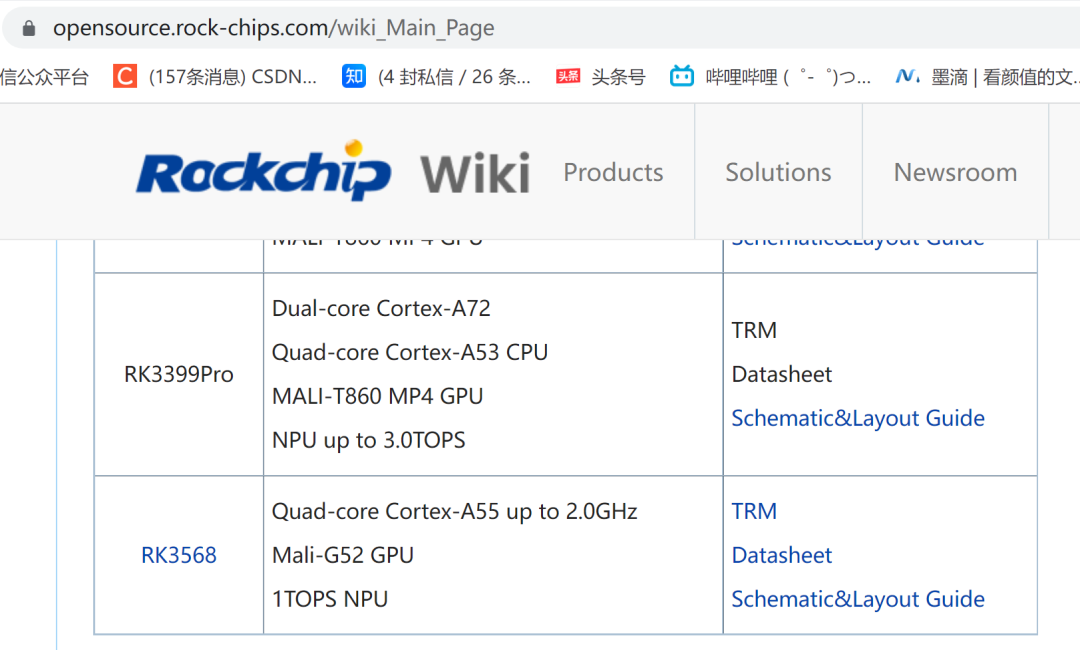The image size is (1080, 650).
Task: Open the RK3568 TRM link
Action: 754,511
